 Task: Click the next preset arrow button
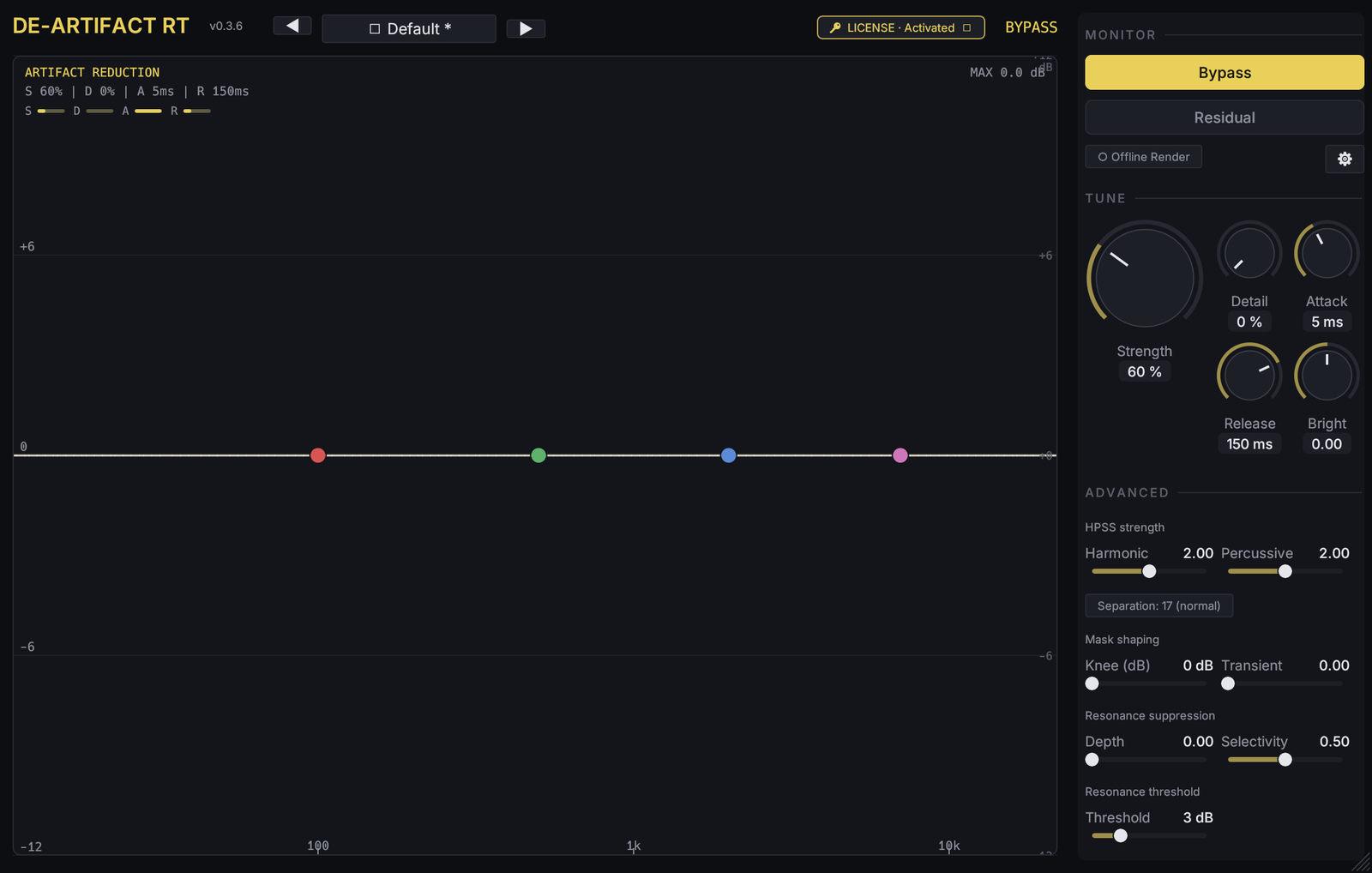(526, 28)
